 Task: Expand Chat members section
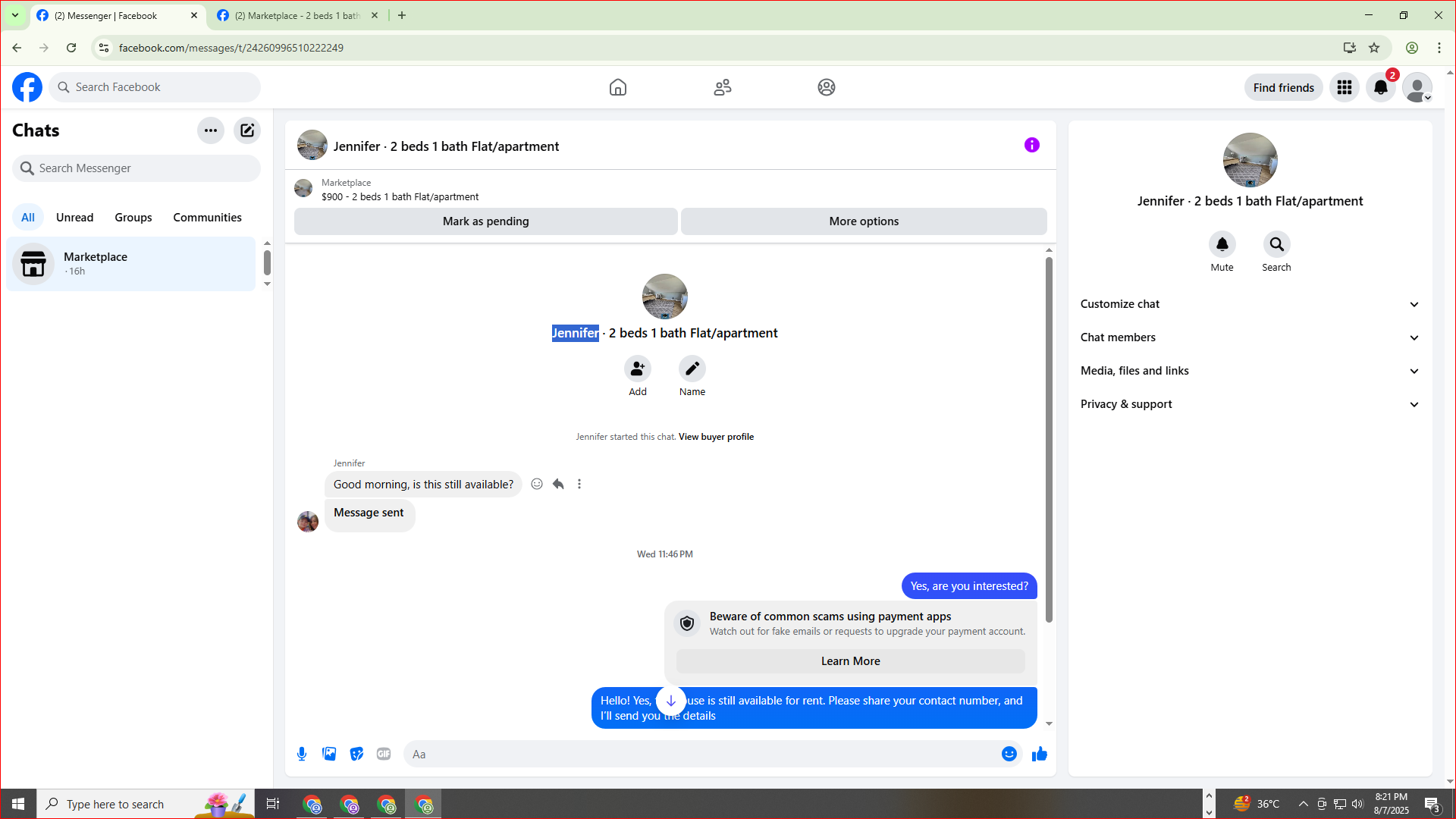coord(1250,337)
